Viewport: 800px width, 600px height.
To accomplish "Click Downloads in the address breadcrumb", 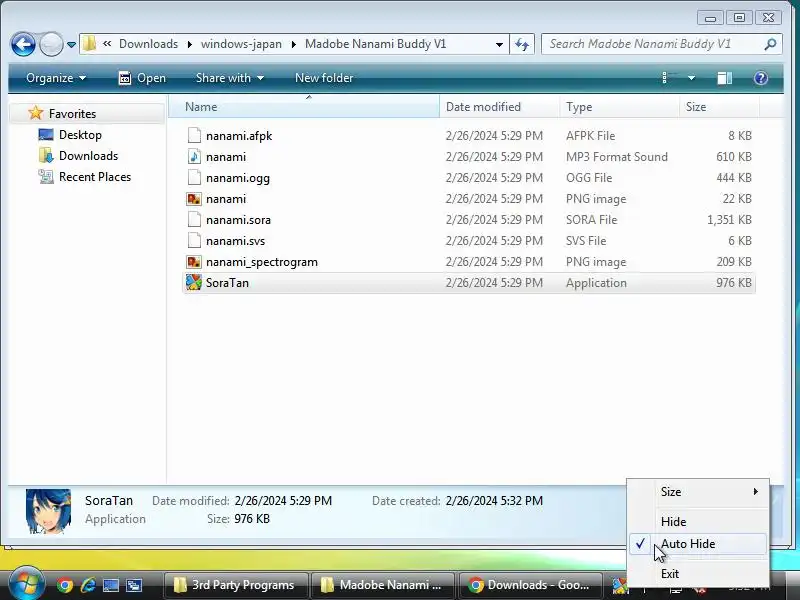I will pos(148,44).
